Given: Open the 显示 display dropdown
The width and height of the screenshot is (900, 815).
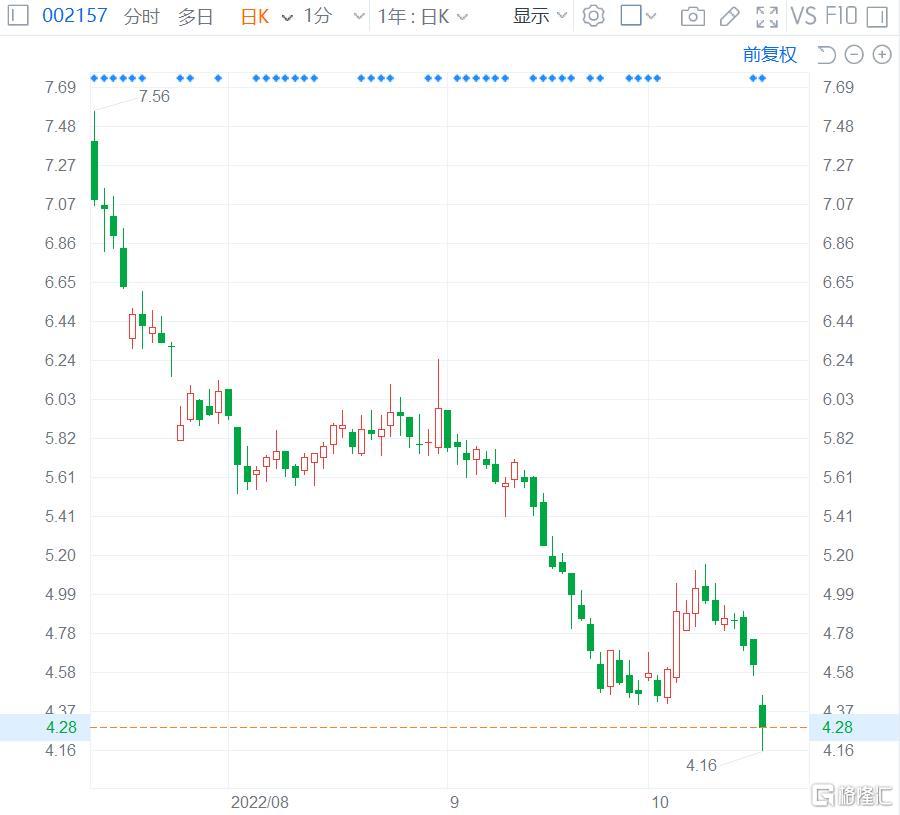Looking at the screenshot, I should point(540,16).
